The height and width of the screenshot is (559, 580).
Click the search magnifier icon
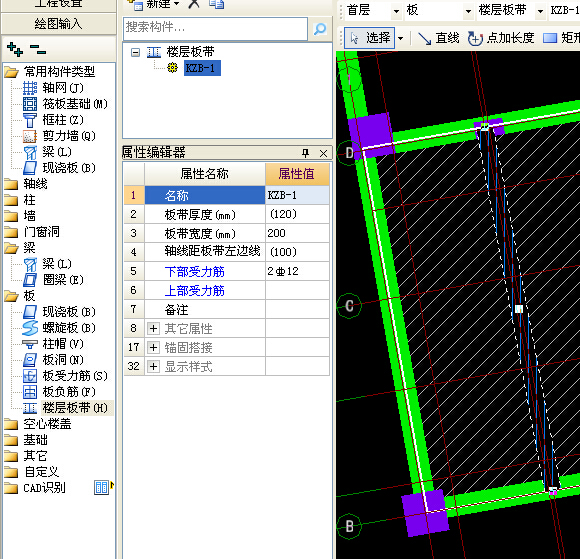(x=320, y=28)
